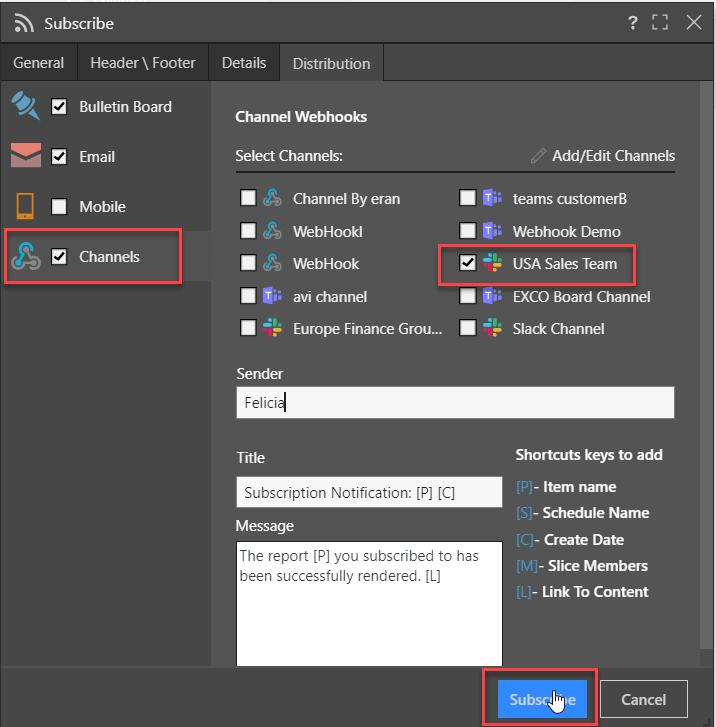Click the Channels webhook icon in sidebar

point(26,256)
